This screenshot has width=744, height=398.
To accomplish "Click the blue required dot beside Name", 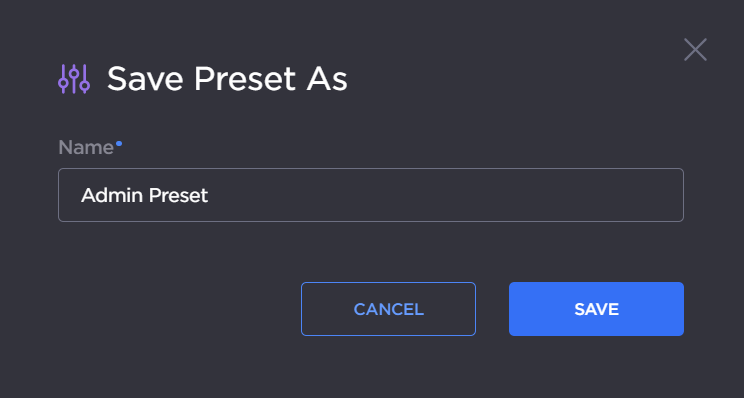I will click(x=119, y=143).
